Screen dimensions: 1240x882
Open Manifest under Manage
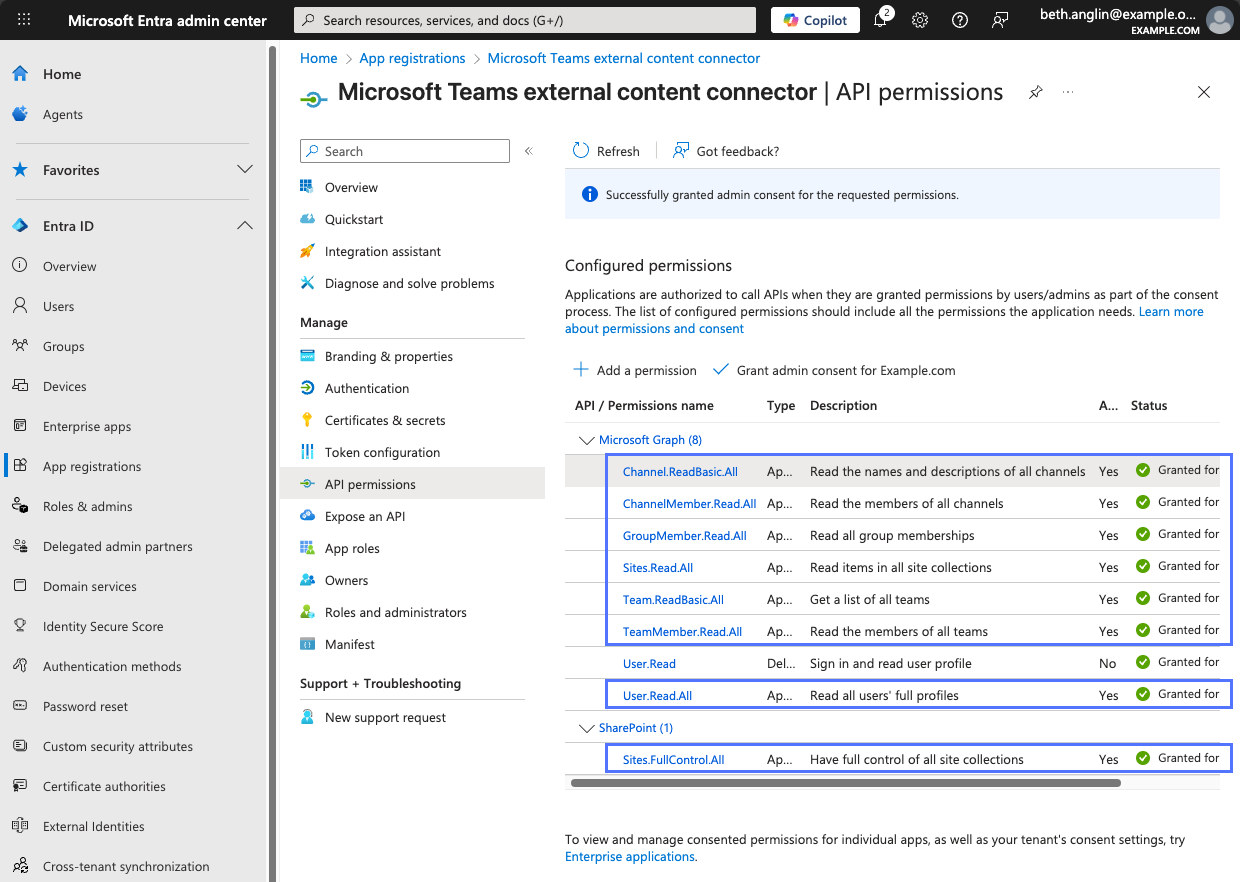pos(350,644)
